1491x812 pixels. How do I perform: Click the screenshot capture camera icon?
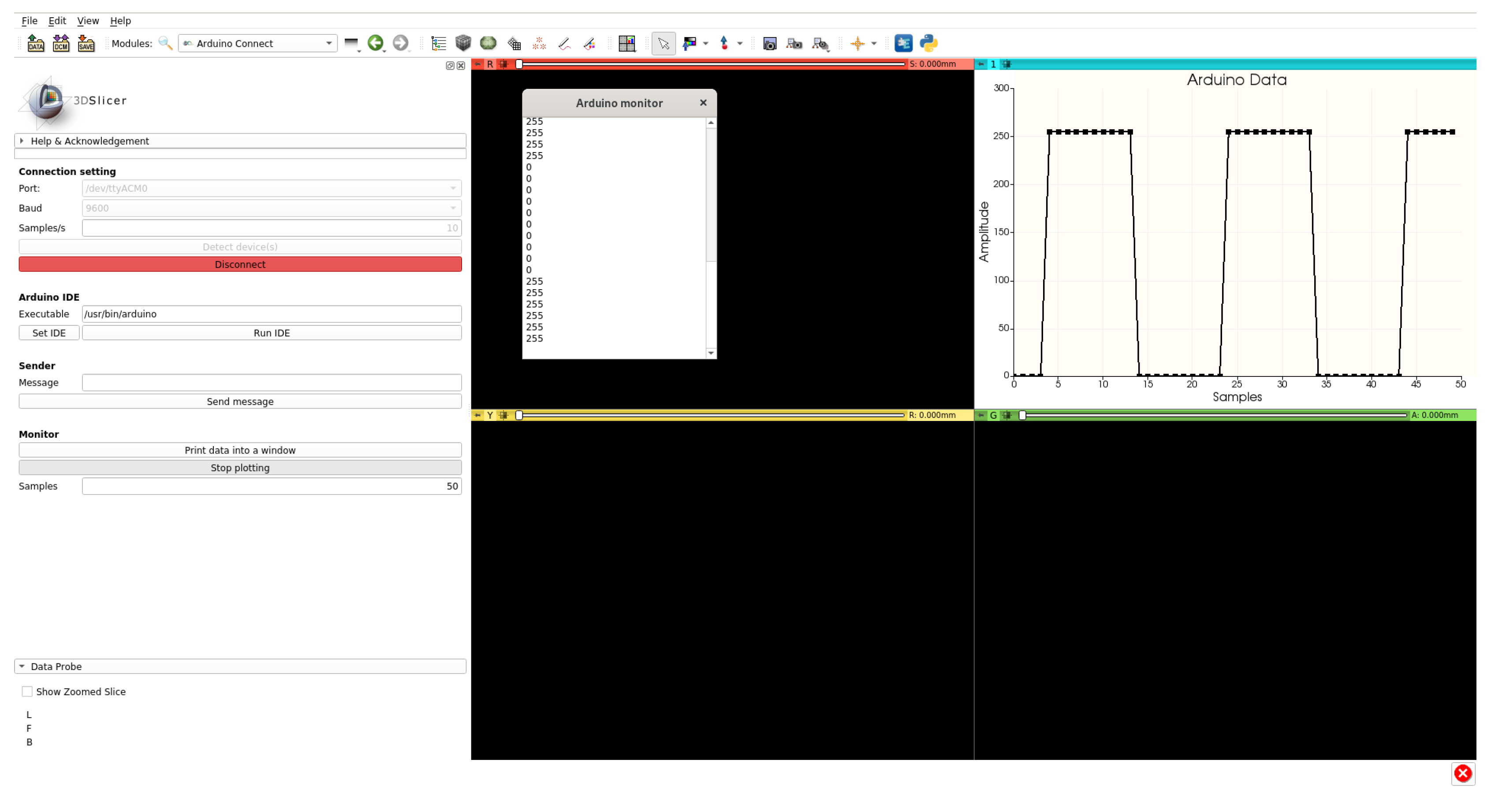769,43
